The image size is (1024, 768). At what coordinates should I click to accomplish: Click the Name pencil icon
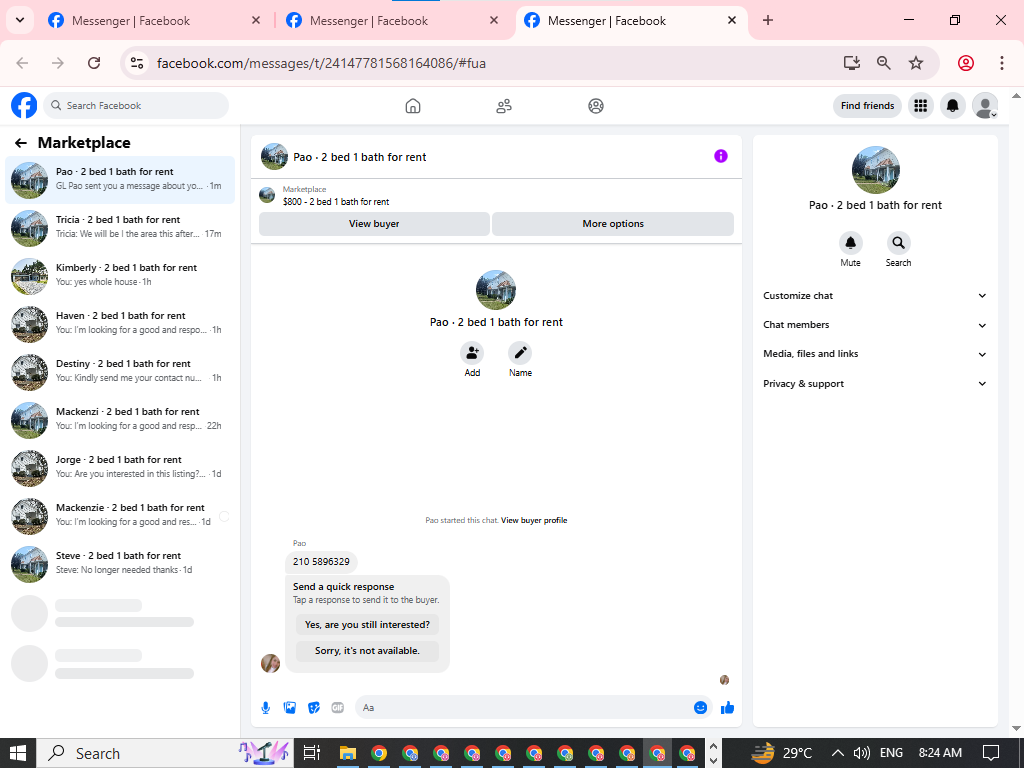click(x=520, y=353)
